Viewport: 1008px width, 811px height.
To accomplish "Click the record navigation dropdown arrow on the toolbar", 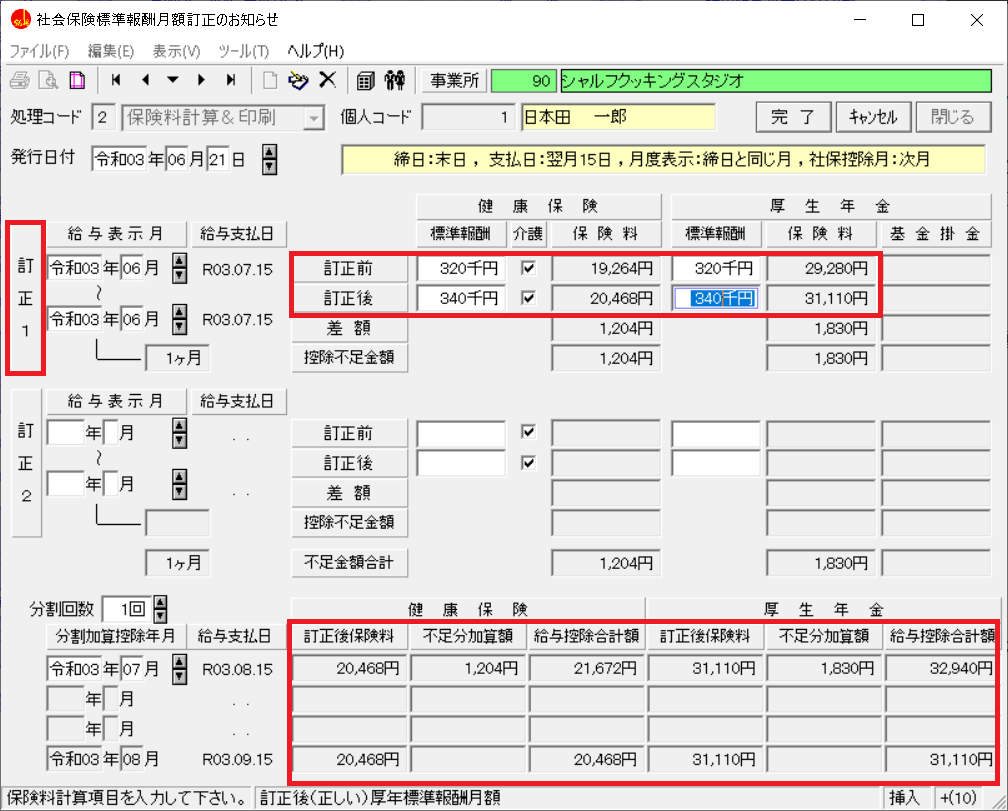I will coord(173,80).
